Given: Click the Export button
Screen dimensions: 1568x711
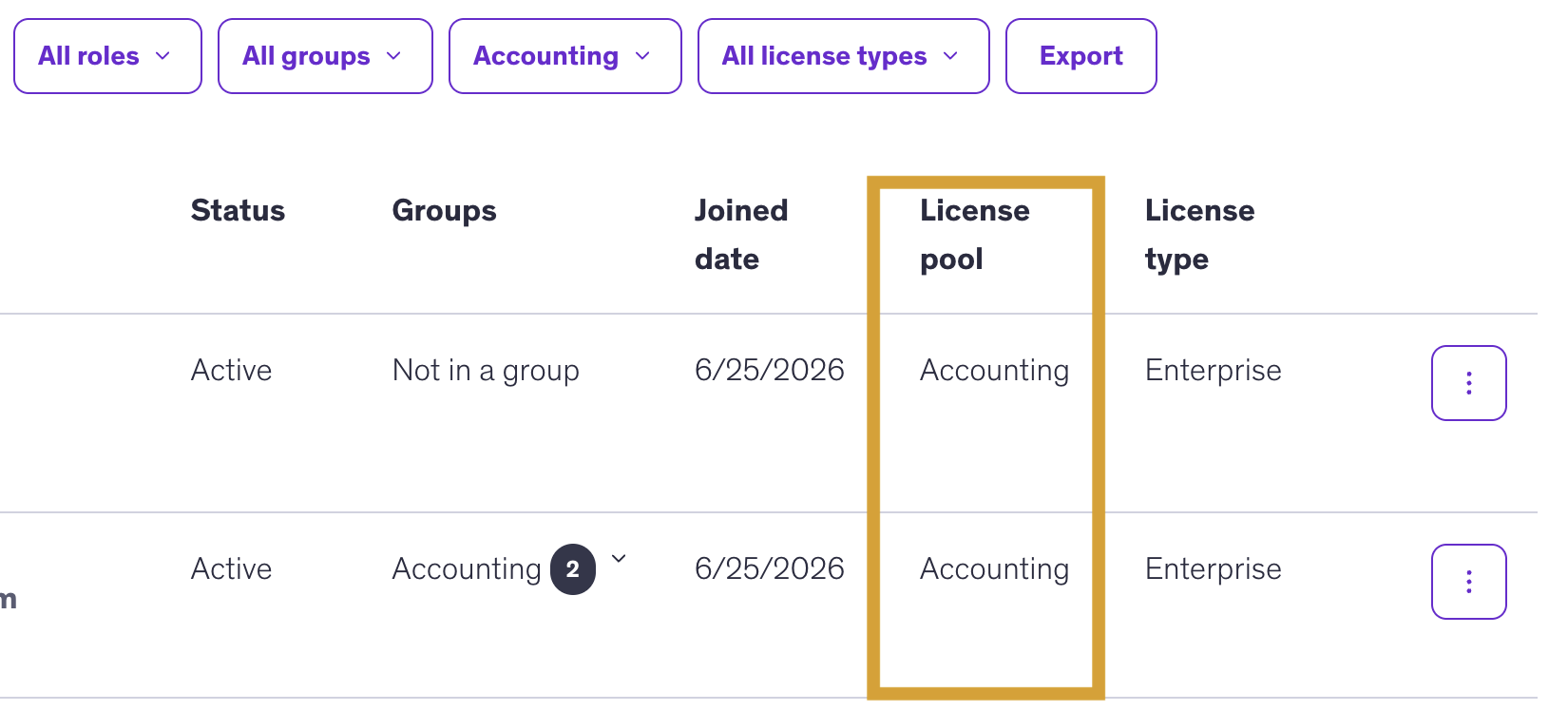Looking at the screenshot, I should click(x=1080, y=56).
